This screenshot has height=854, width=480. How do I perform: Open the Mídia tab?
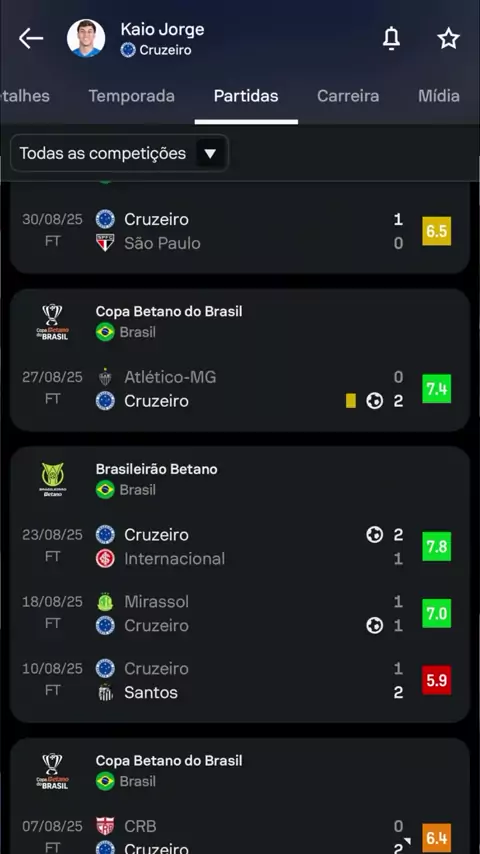coord(439,96)
